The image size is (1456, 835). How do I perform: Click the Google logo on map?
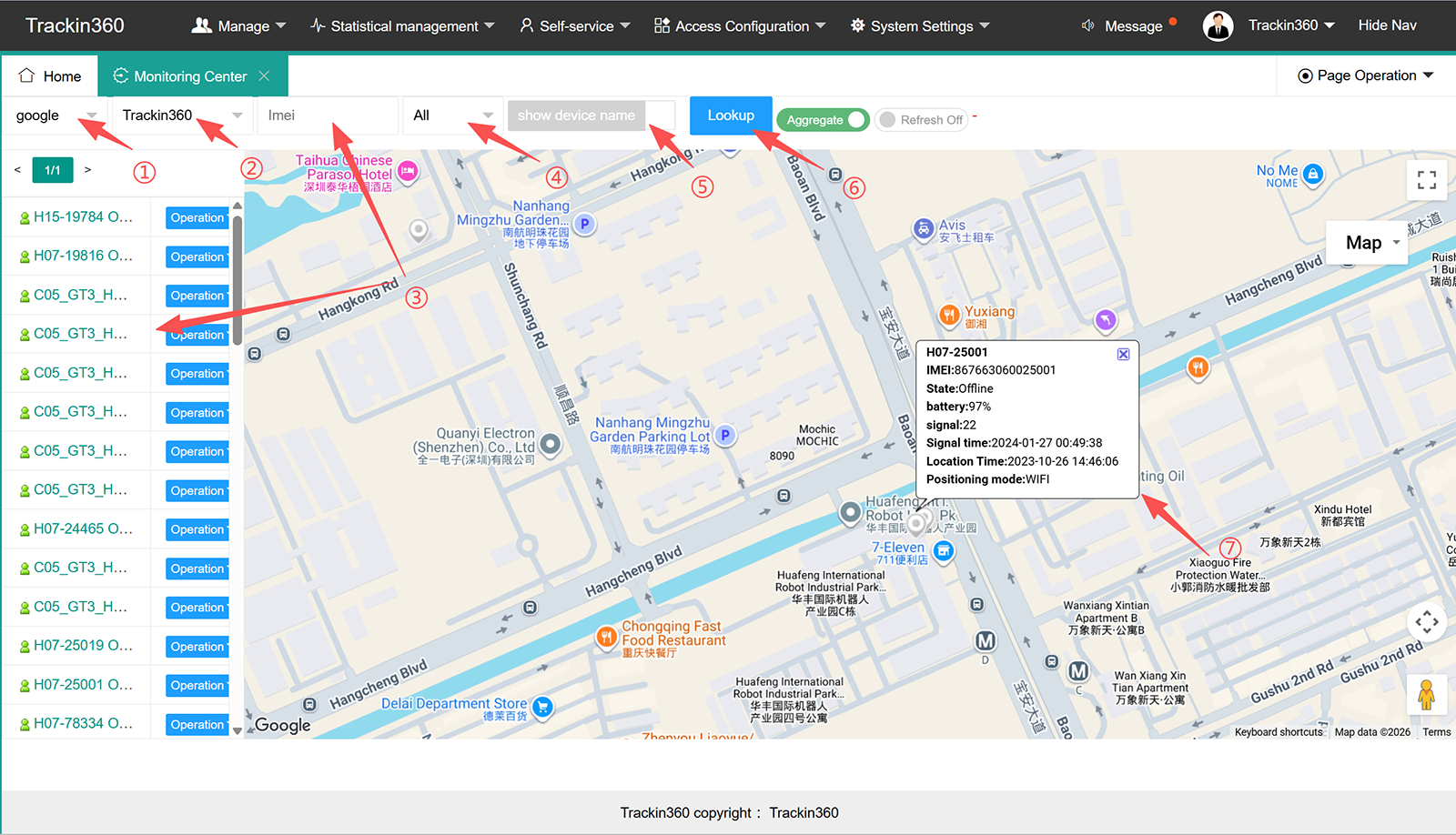[x=282, y=725]
